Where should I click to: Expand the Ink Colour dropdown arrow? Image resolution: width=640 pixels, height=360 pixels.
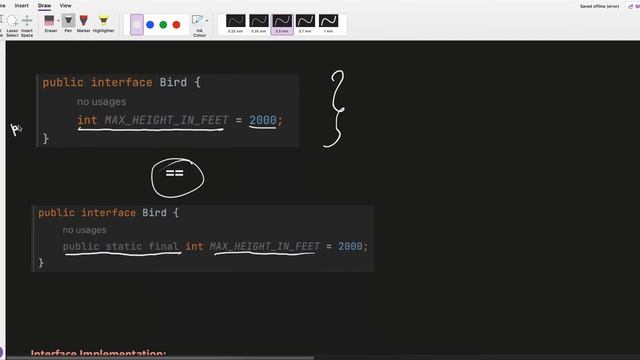207,20
